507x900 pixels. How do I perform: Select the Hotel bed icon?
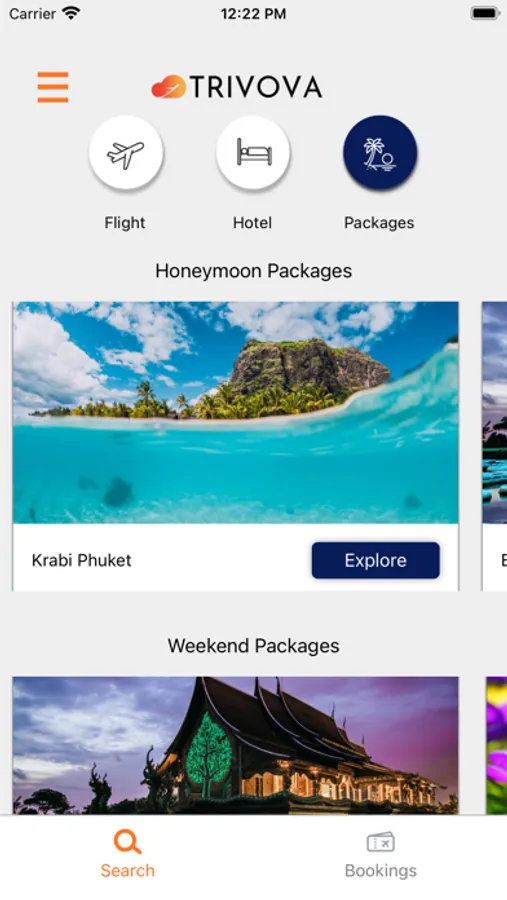pos(253,152)
